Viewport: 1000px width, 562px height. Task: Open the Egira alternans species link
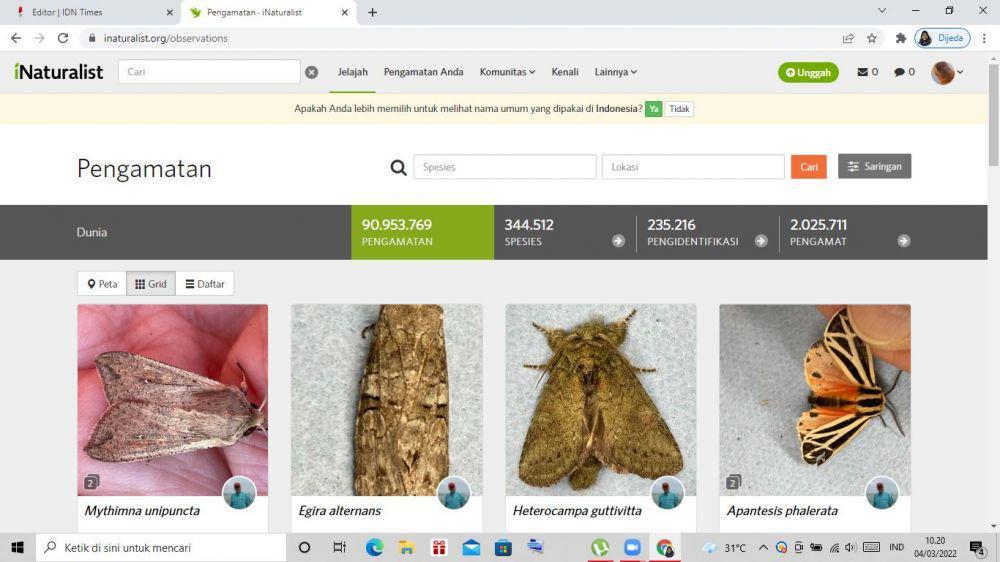339,510
